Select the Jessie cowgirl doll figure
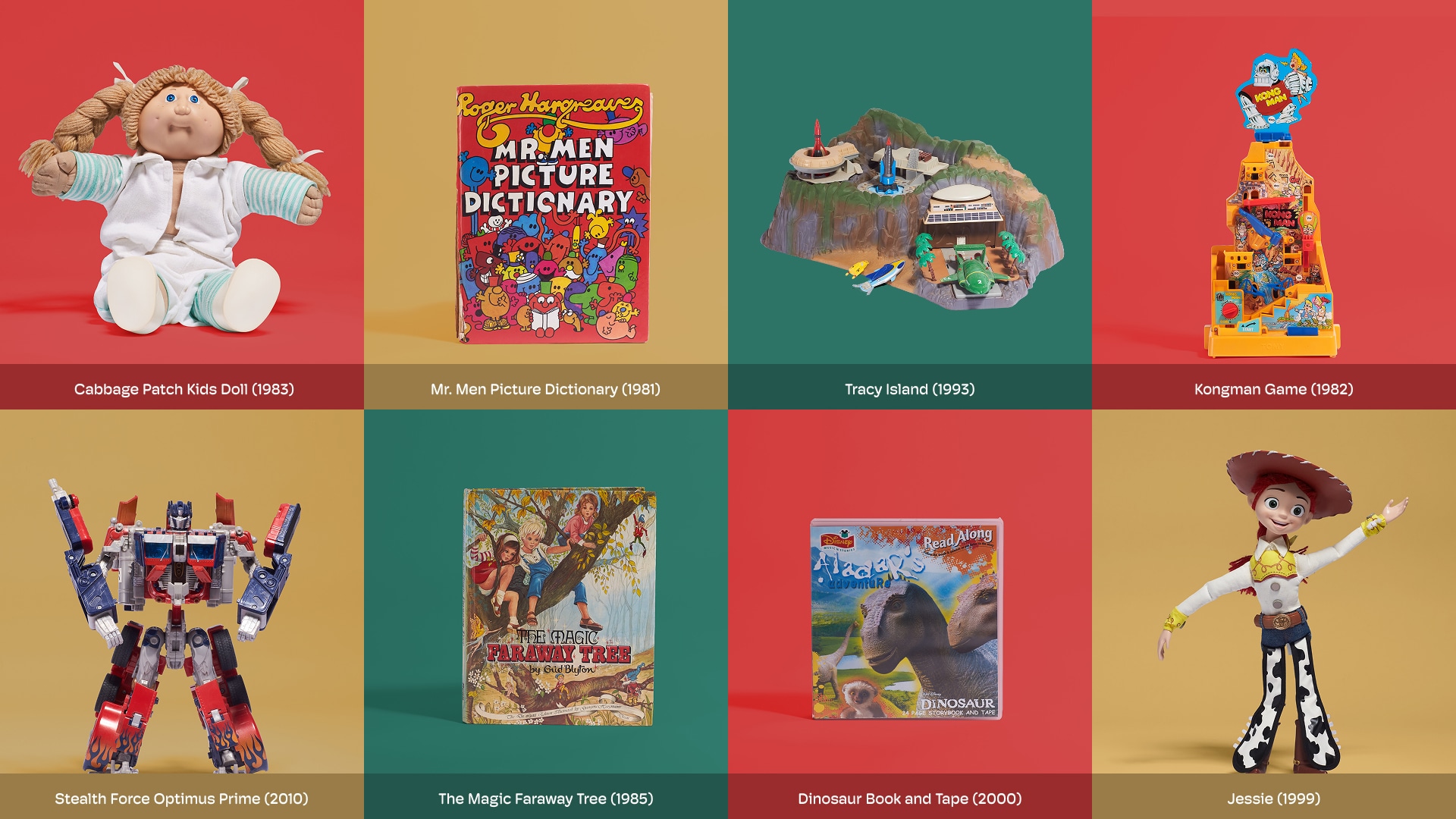Viewport: 1456px width, 819px height. tap(1282, 611)
